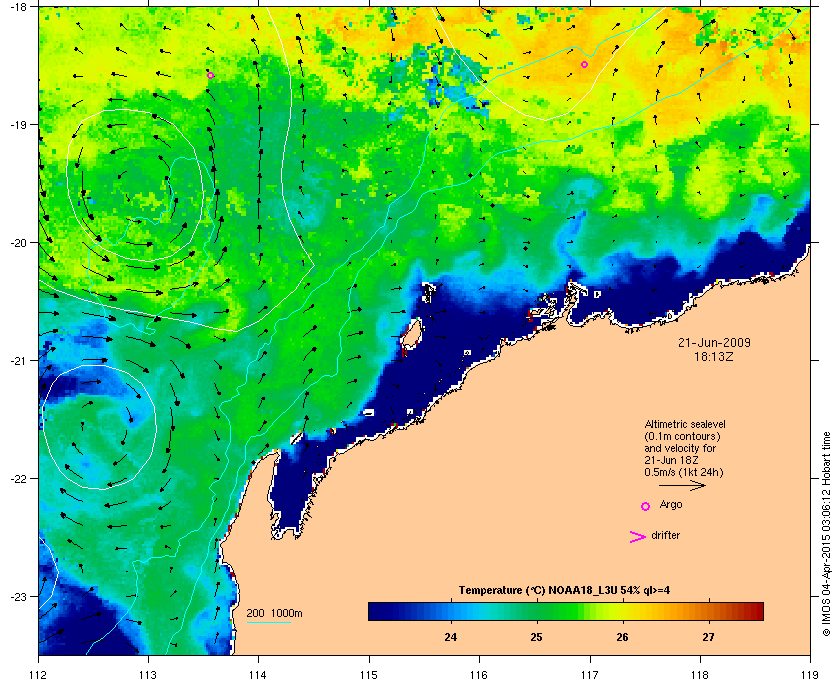Click the longitude axis label 114

click(x=258, y=674)
